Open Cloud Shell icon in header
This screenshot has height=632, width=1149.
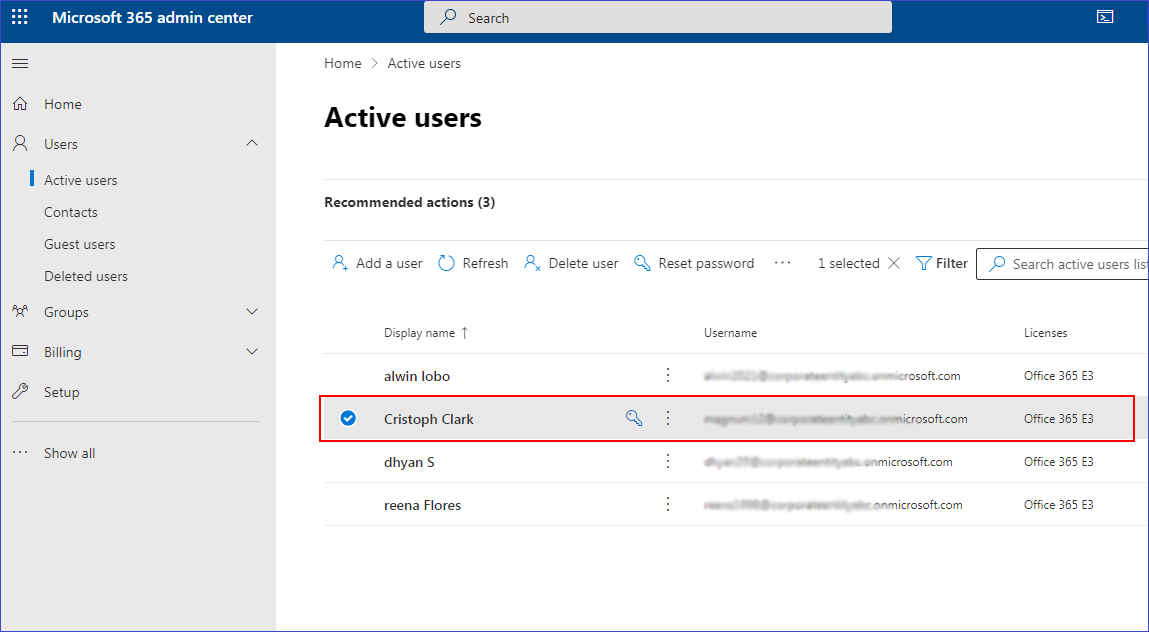pos(1105,17)
